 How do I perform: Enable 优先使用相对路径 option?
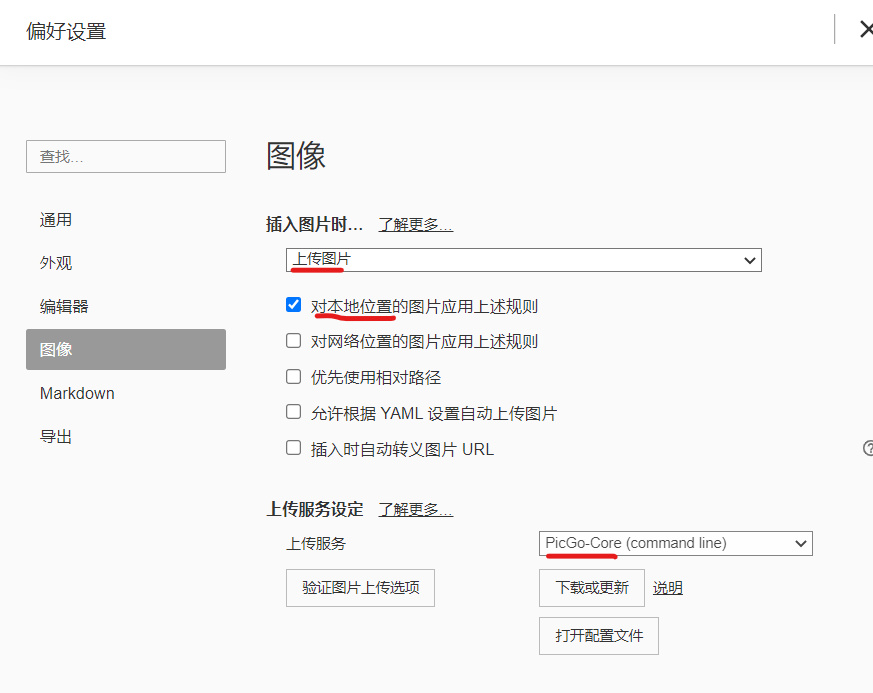tap(293, 375)
